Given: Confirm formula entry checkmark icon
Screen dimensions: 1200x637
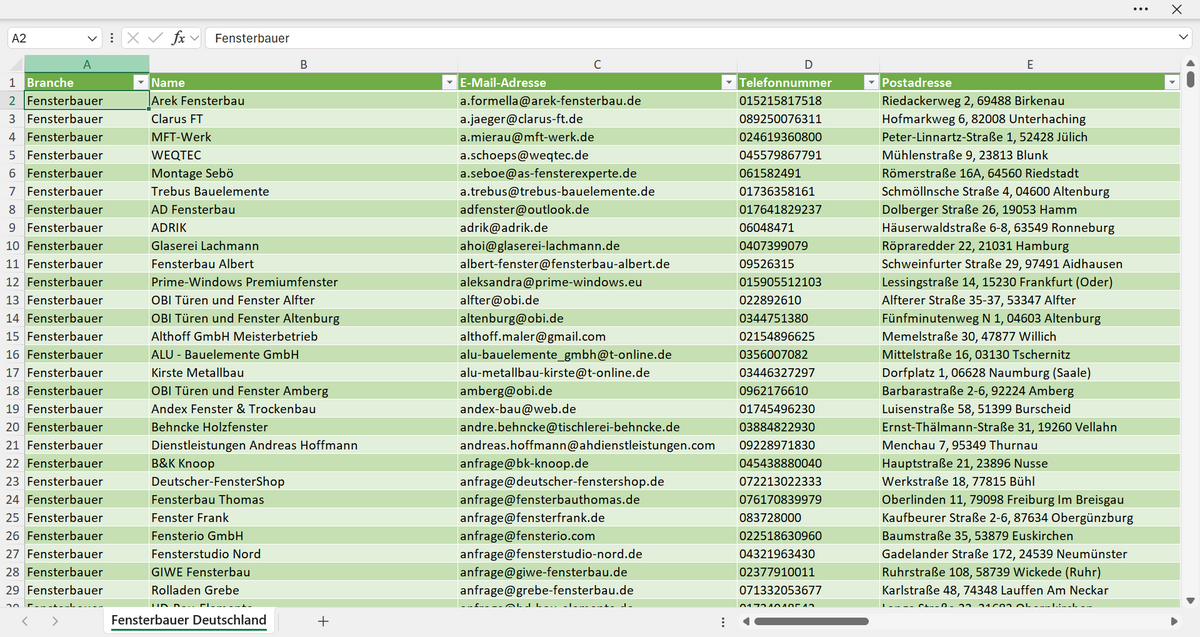Looking at the screenshot, I should [x=155, y=38].
